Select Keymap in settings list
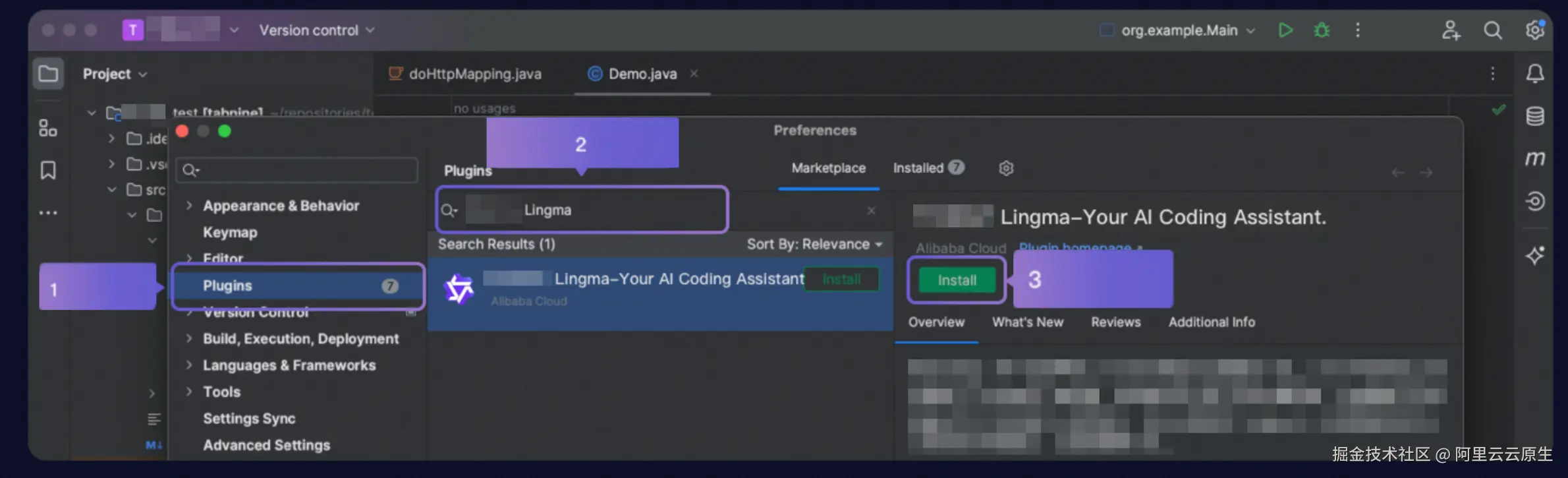Viewport: 1568px width, 478px height. click(230, 232)
